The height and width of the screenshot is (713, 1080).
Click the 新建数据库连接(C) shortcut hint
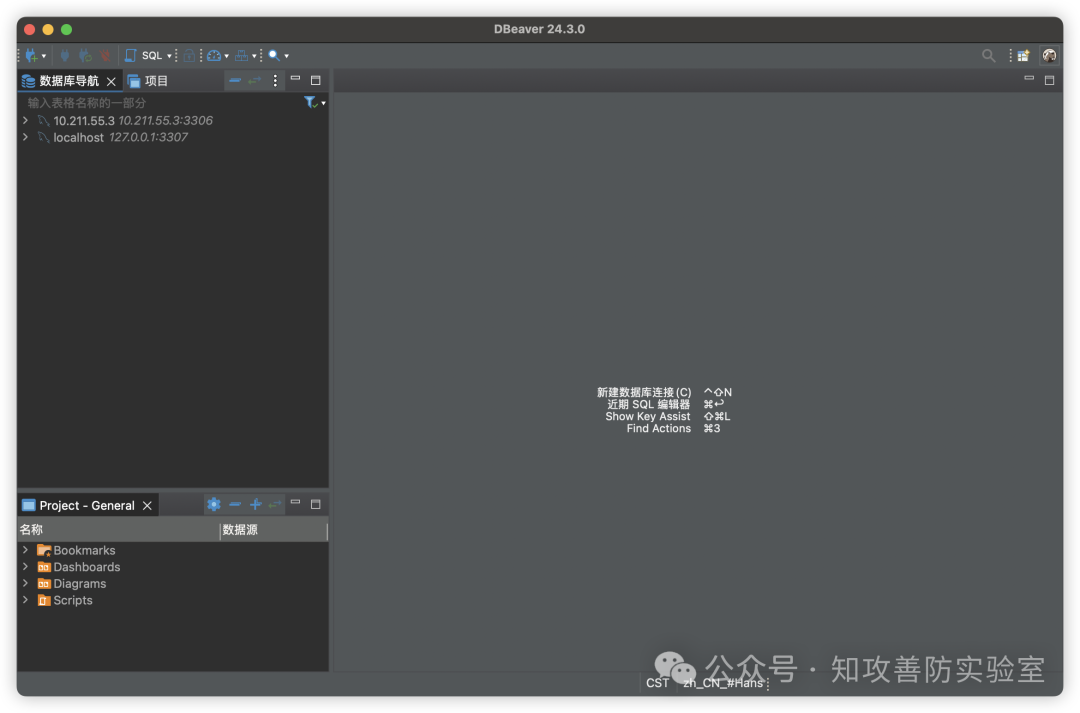click(x=644, y=392)
